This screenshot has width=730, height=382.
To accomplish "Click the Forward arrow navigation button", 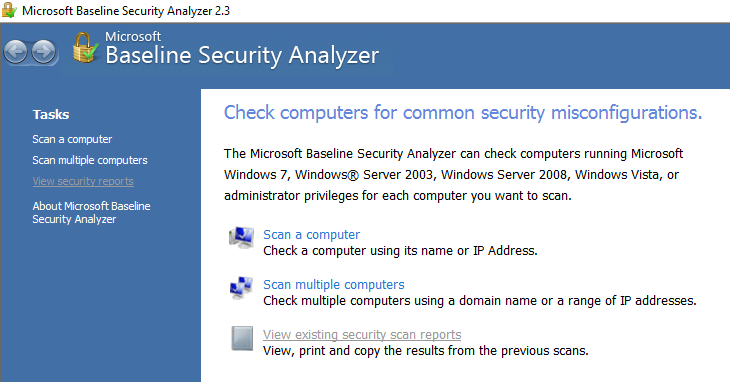I will [44, 52].
